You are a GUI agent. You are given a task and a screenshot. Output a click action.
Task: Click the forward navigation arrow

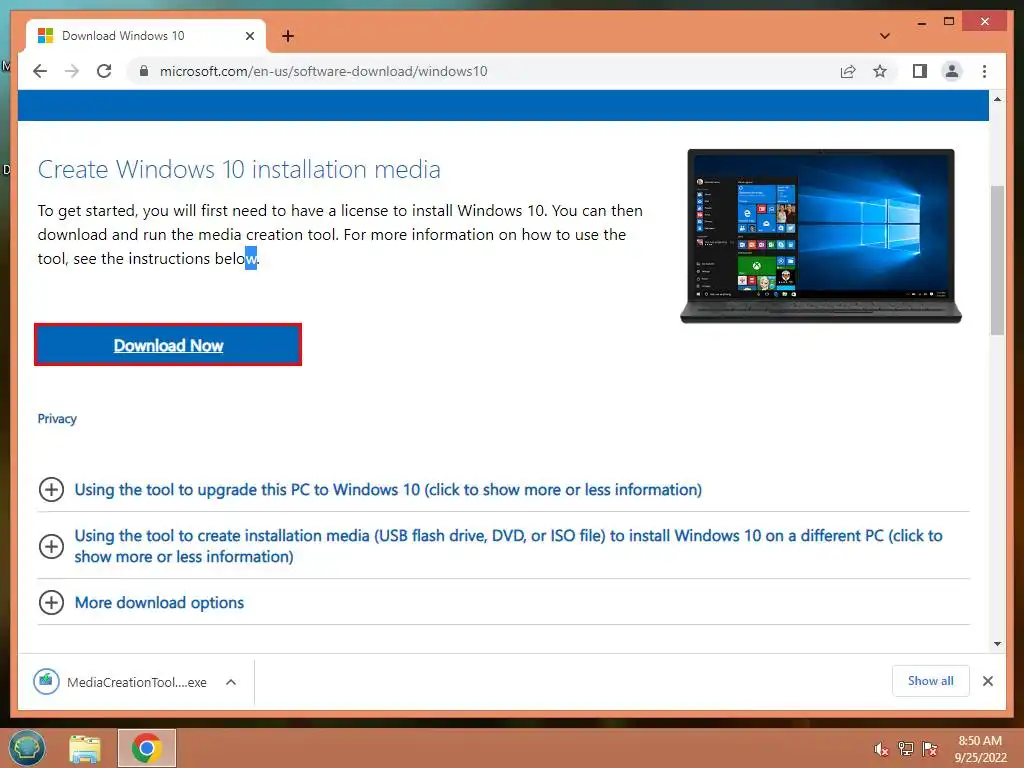pyautogui.click(x=72, y=71)
